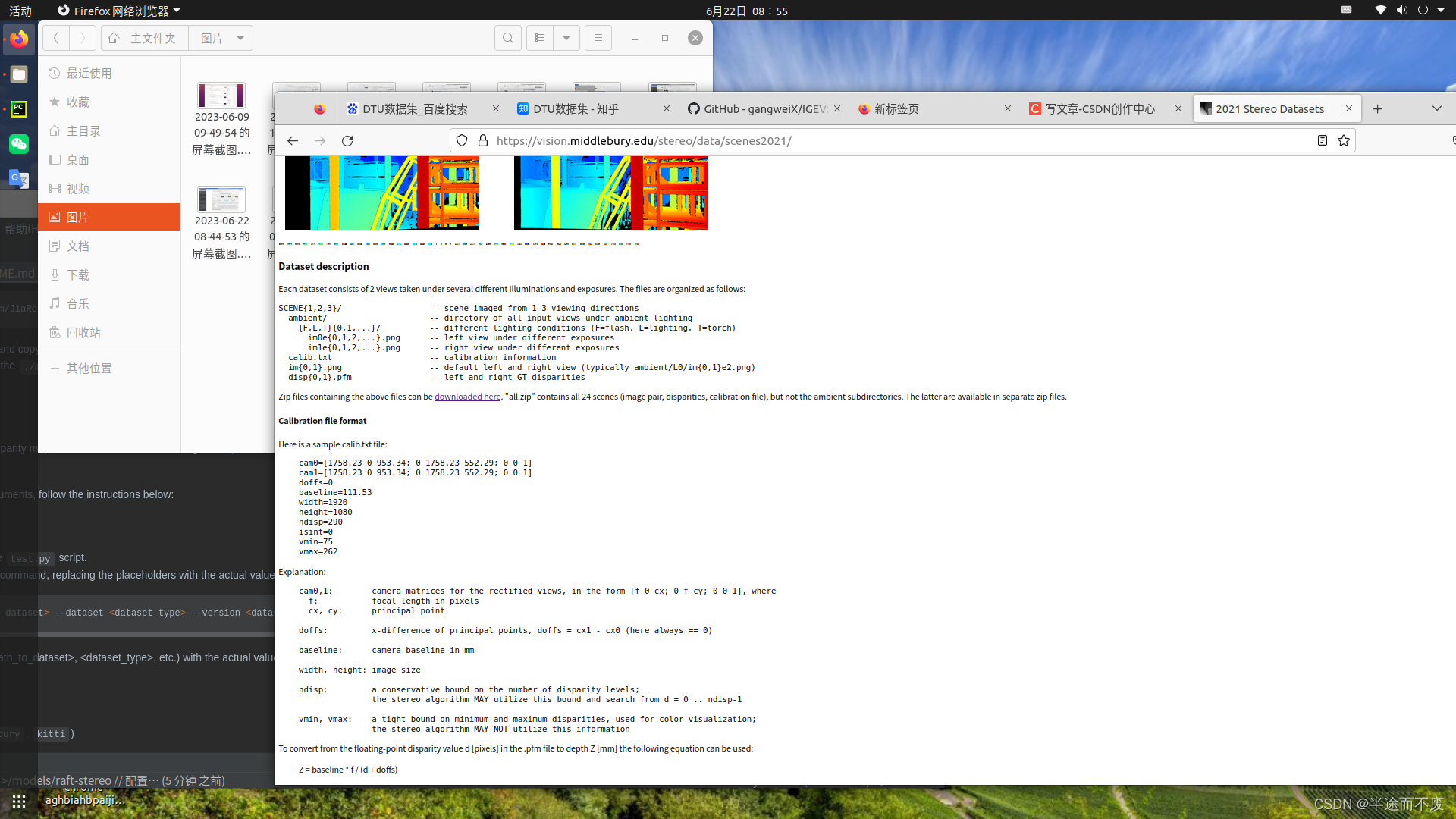Image resolution: width=1456 pixels, height=819 pixels.
Task: Bookmark this page with star icon
Action: pyautogui.click(x=1344, y=140)
